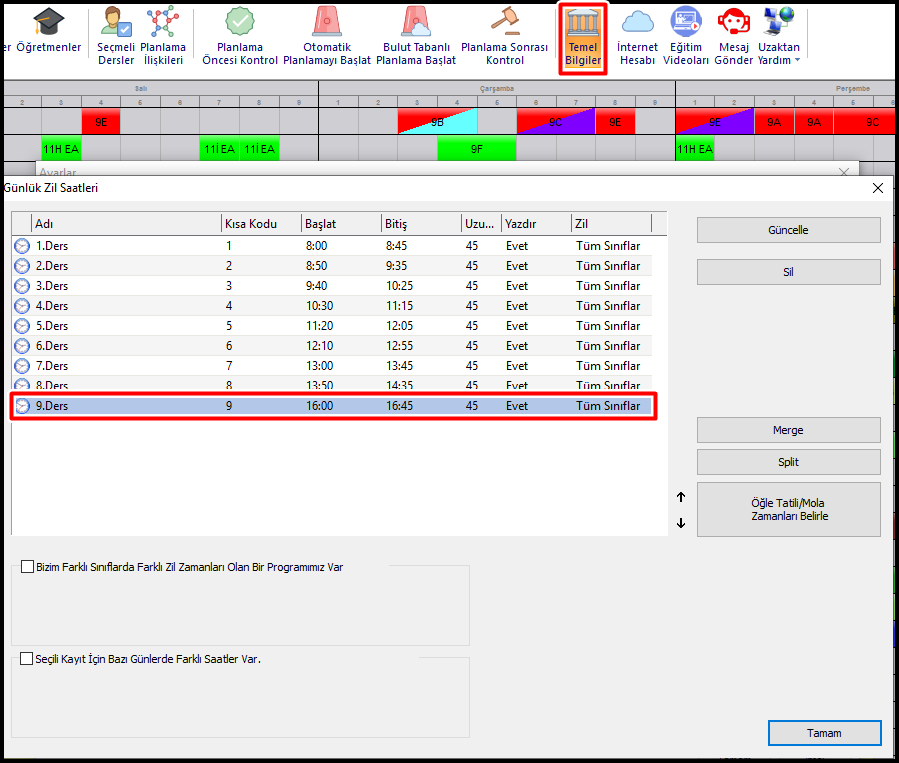Select the 16:45 end time cell

399,406
